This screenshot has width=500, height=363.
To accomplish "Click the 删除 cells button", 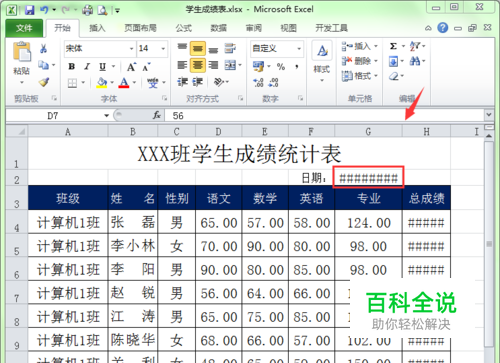I will 359,61.
